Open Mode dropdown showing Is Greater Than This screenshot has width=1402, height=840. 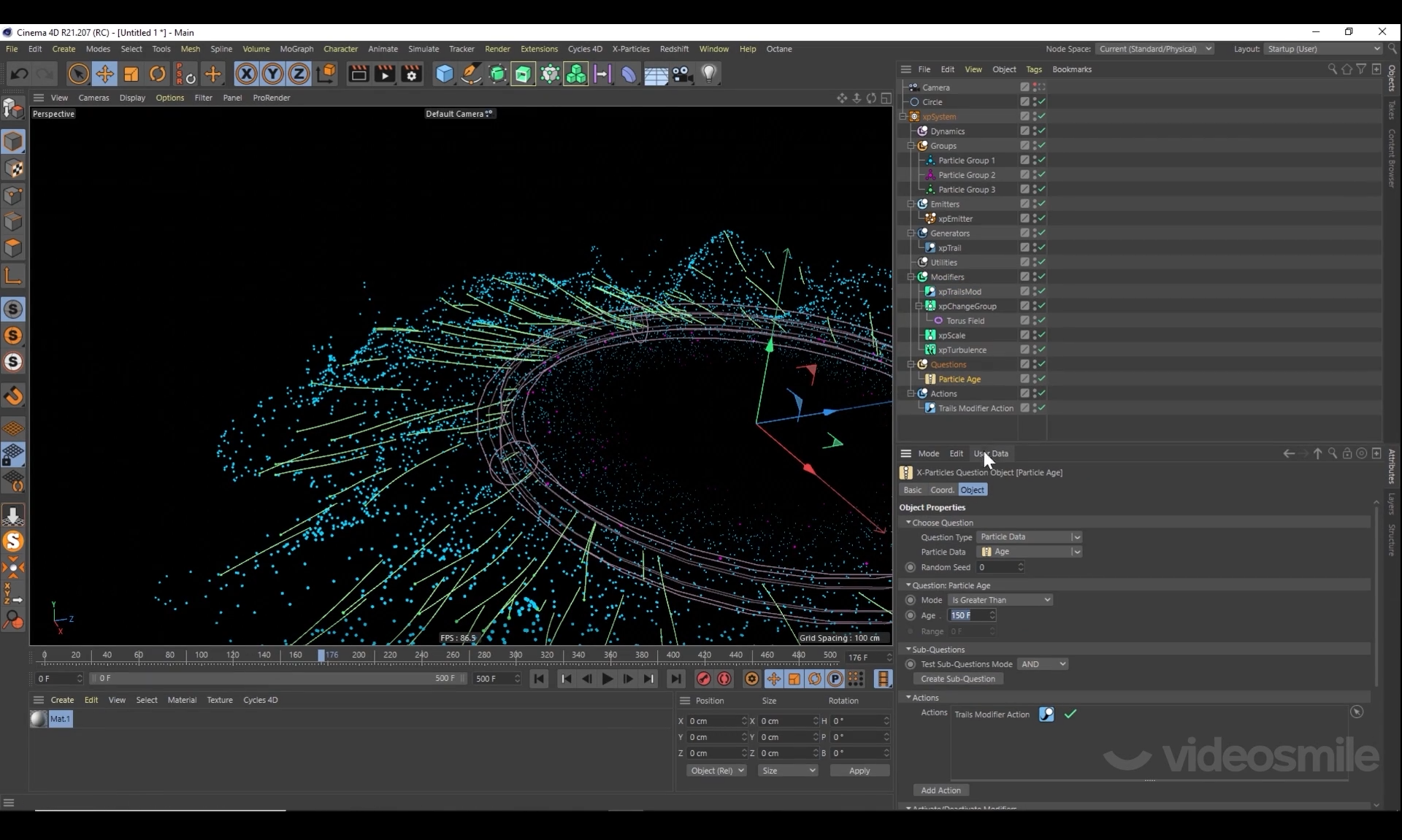click(1000, 600)
